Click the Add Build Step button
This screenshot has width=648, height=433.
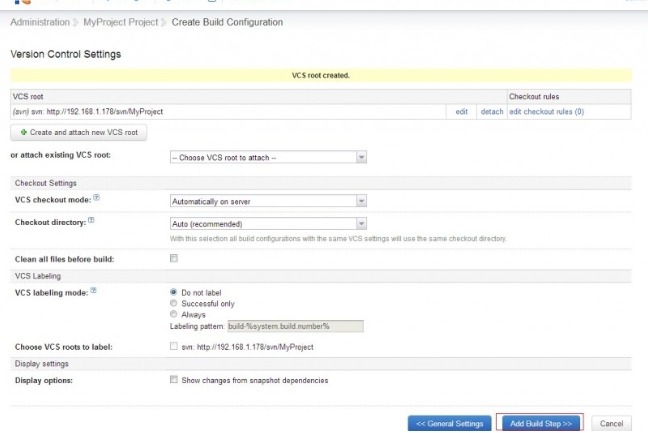[x=539, y=423]
